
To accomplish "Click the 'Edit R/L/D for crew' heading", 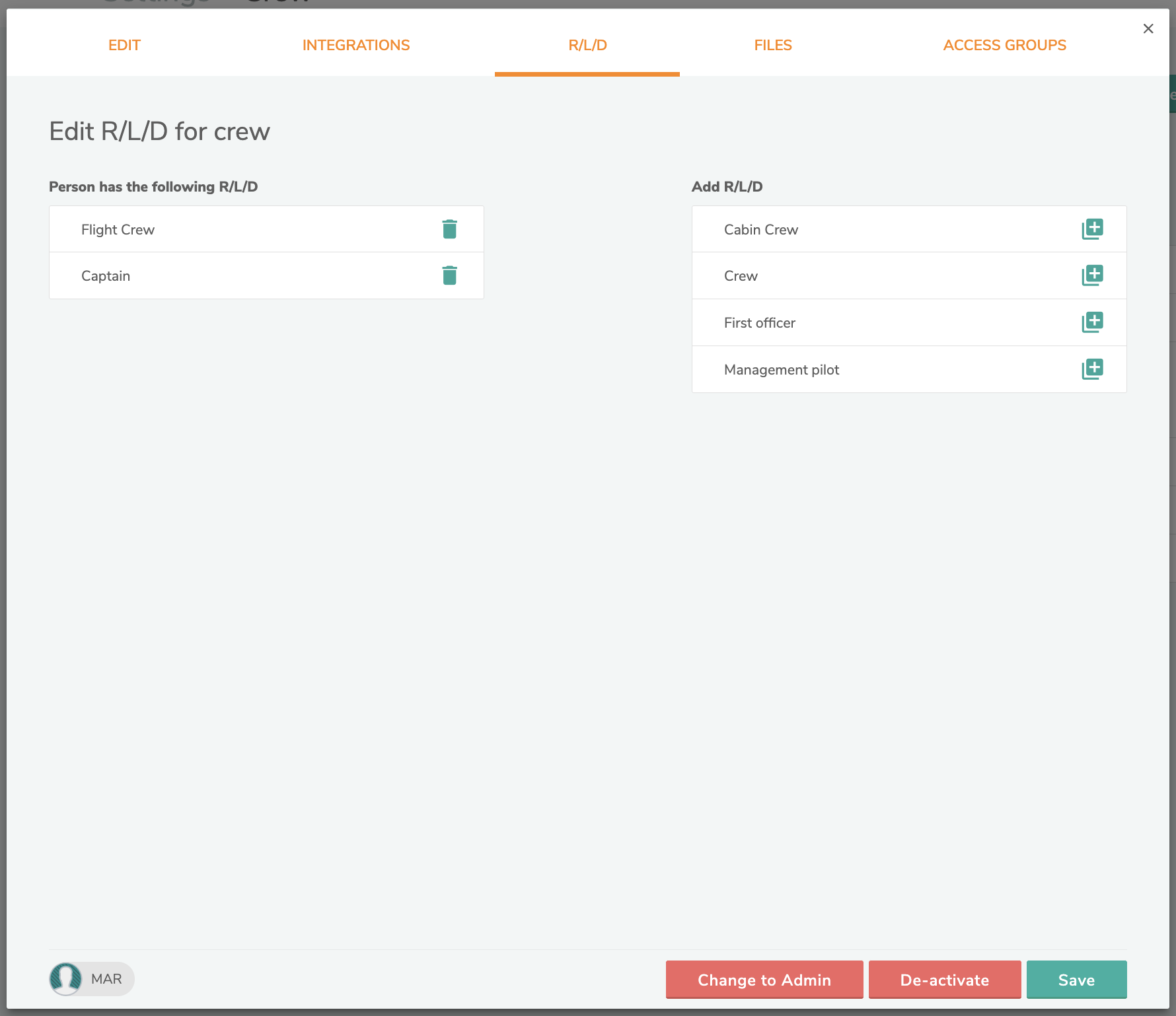I will [x=159, y=131].
